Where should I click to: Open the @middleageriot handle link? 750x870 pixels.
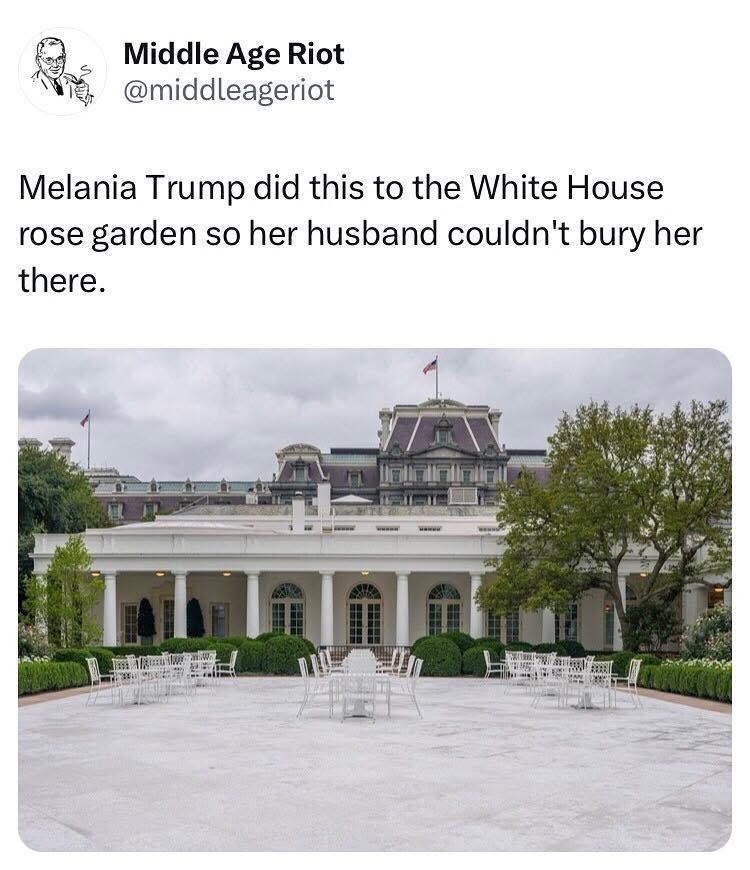[229, 90]
